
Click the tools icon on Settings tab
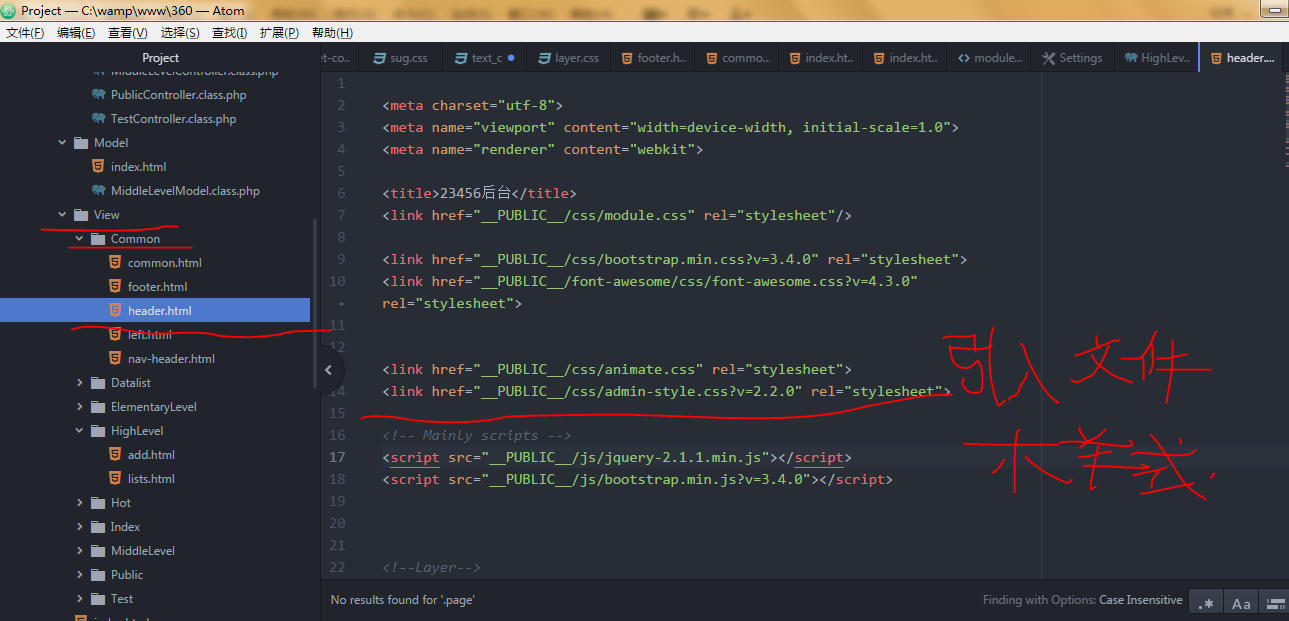[1048, 58]
